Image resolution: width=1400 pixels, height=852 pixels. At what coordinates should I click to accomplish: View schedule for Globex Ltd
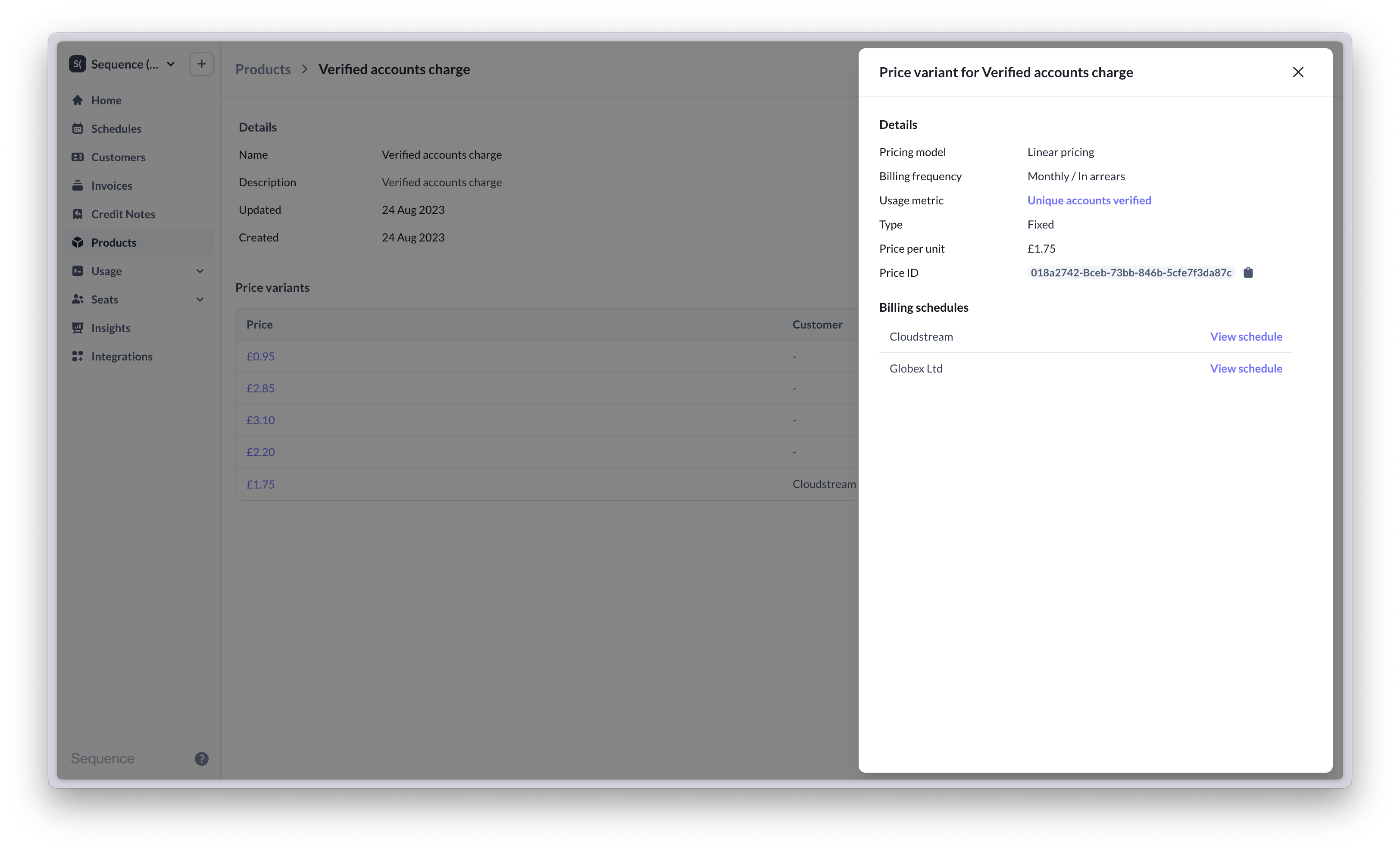(1245, 368)
